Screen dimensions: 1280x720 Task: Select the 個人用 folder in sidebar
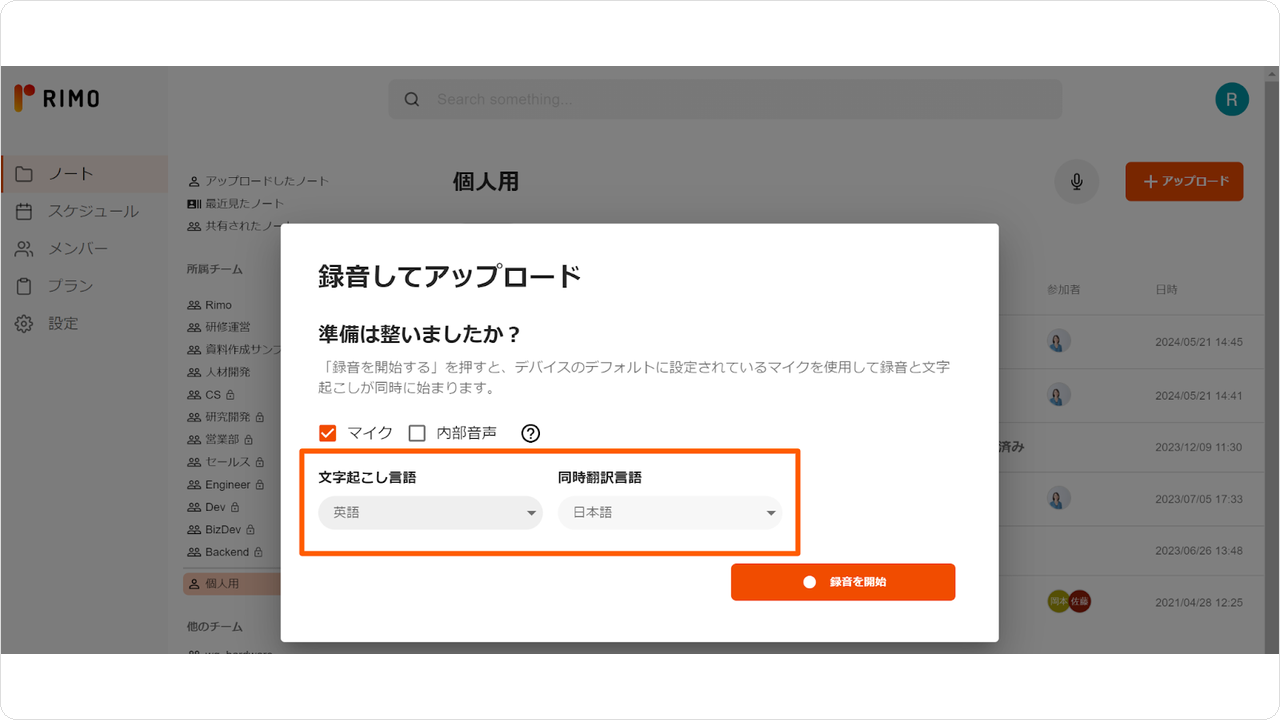pos(231,583)
